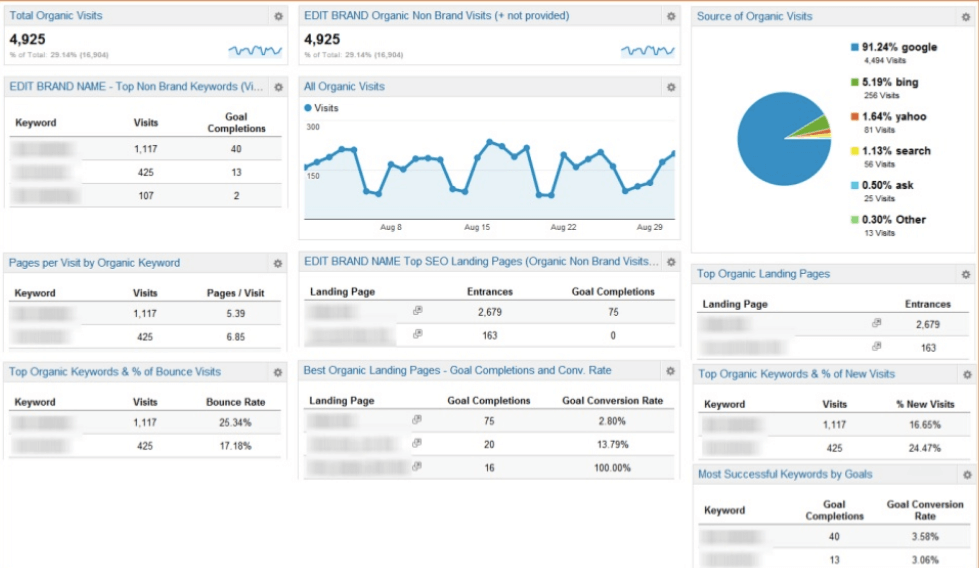Click the sparkline in Total Organic Visits
The image size is (979, 568).
coord(255,51)
